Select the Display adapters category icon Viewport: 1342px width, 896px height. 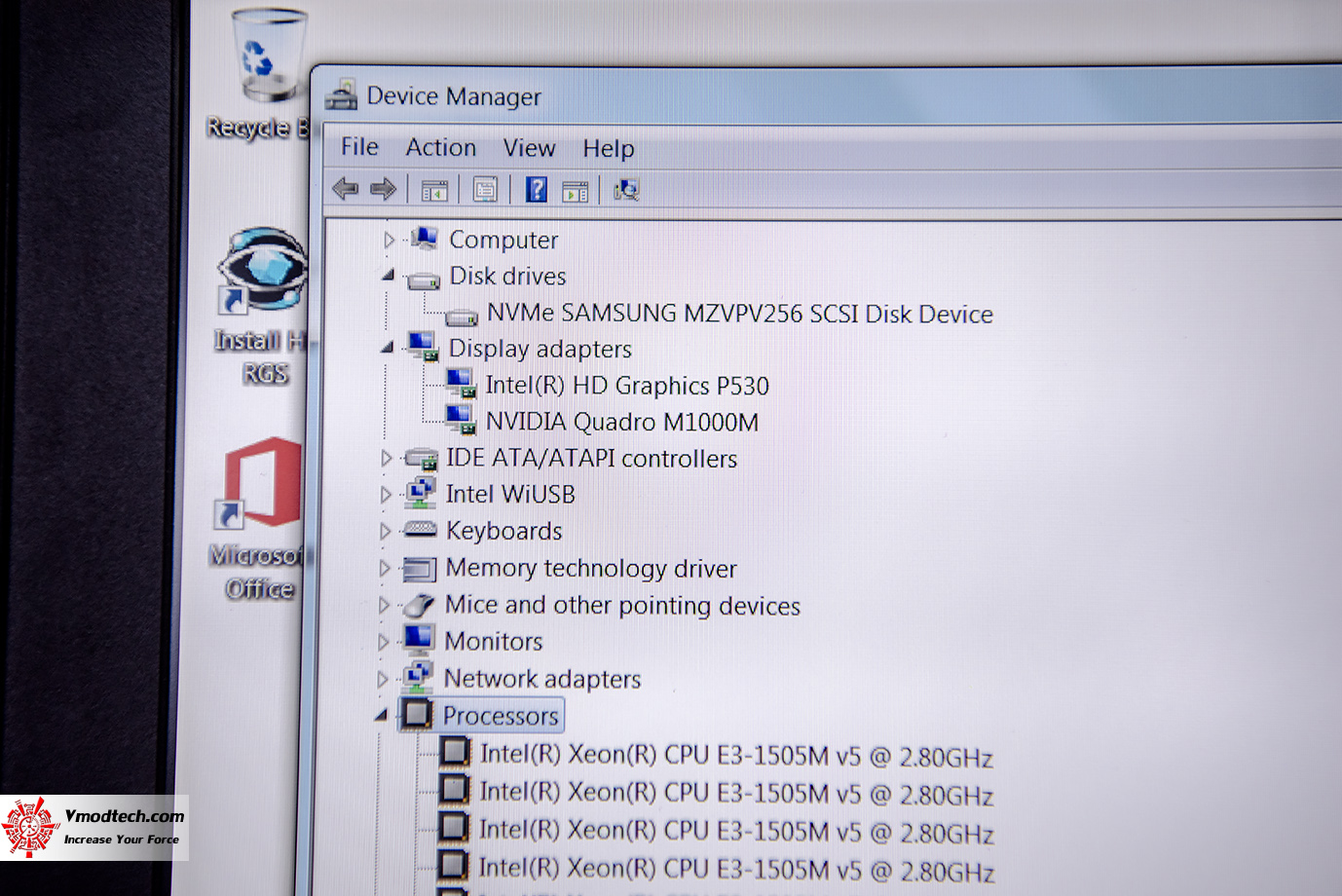(x=423, y=348)
